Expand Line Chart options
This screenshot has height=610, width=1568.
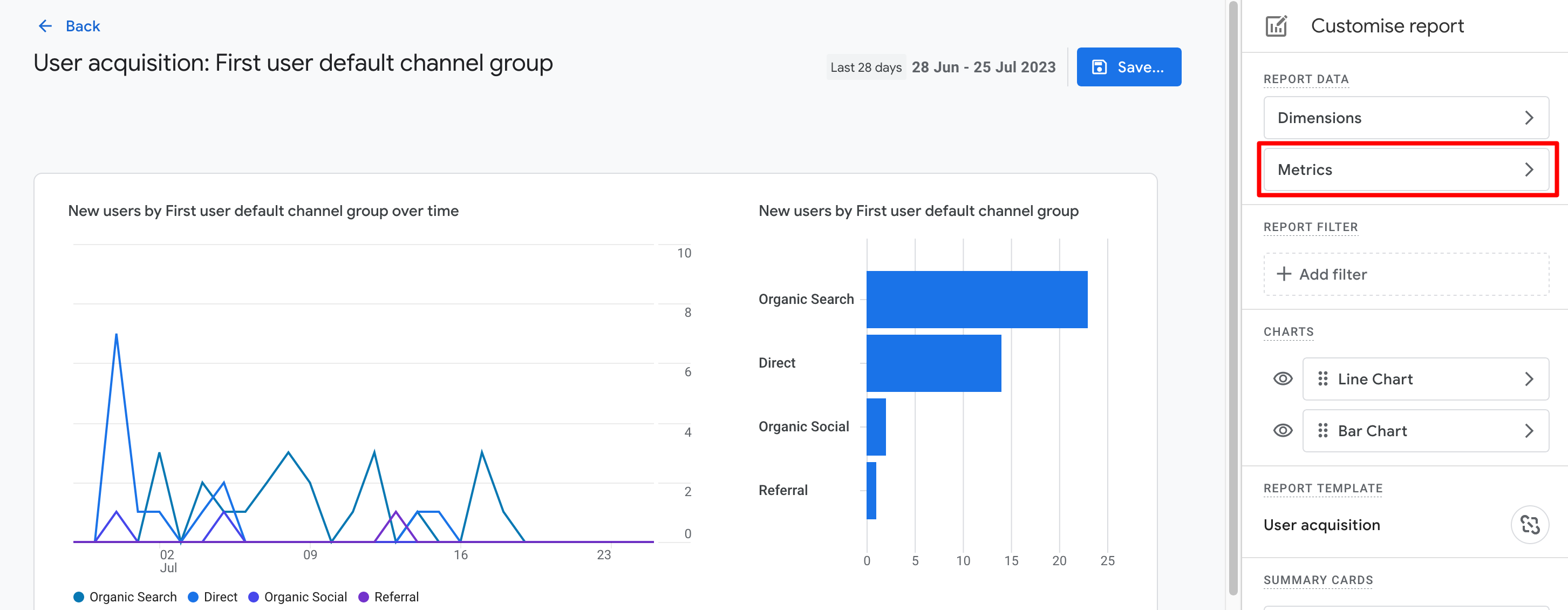[x=1530, y=378]
